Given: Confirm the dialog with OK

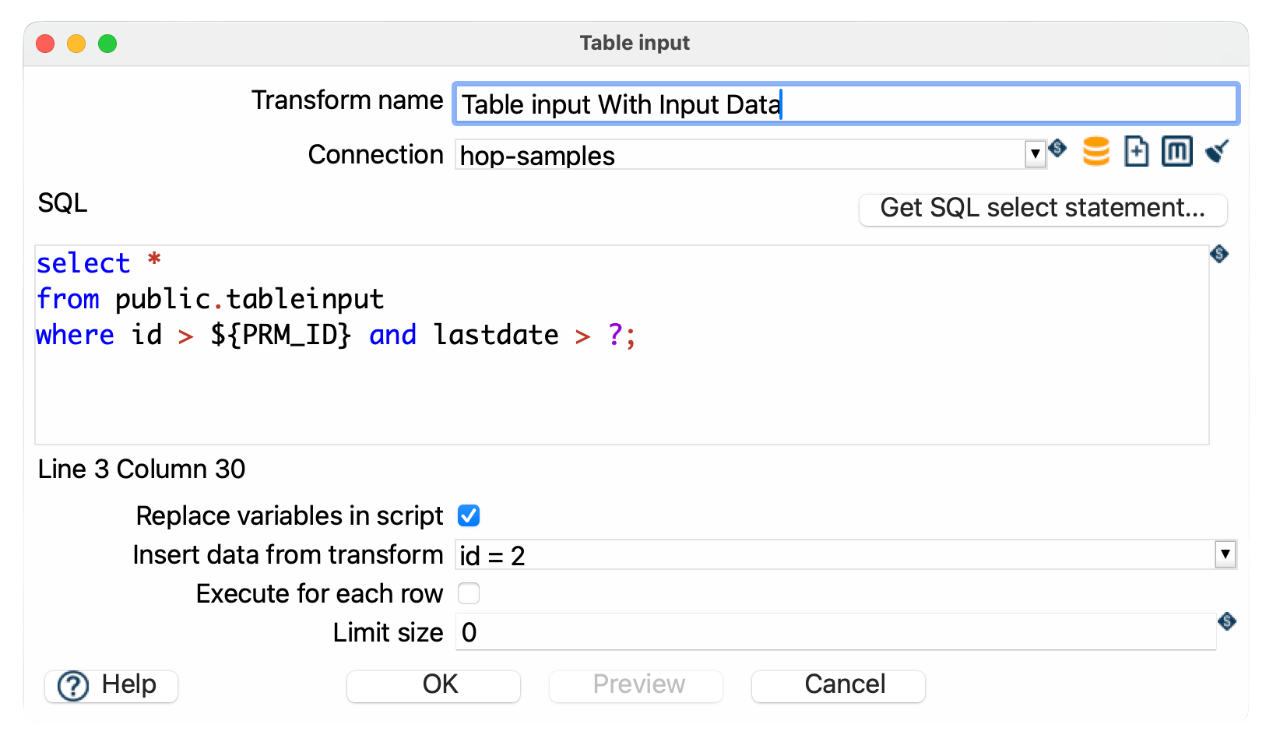Looking at the screenshot, I should point(433,686).
